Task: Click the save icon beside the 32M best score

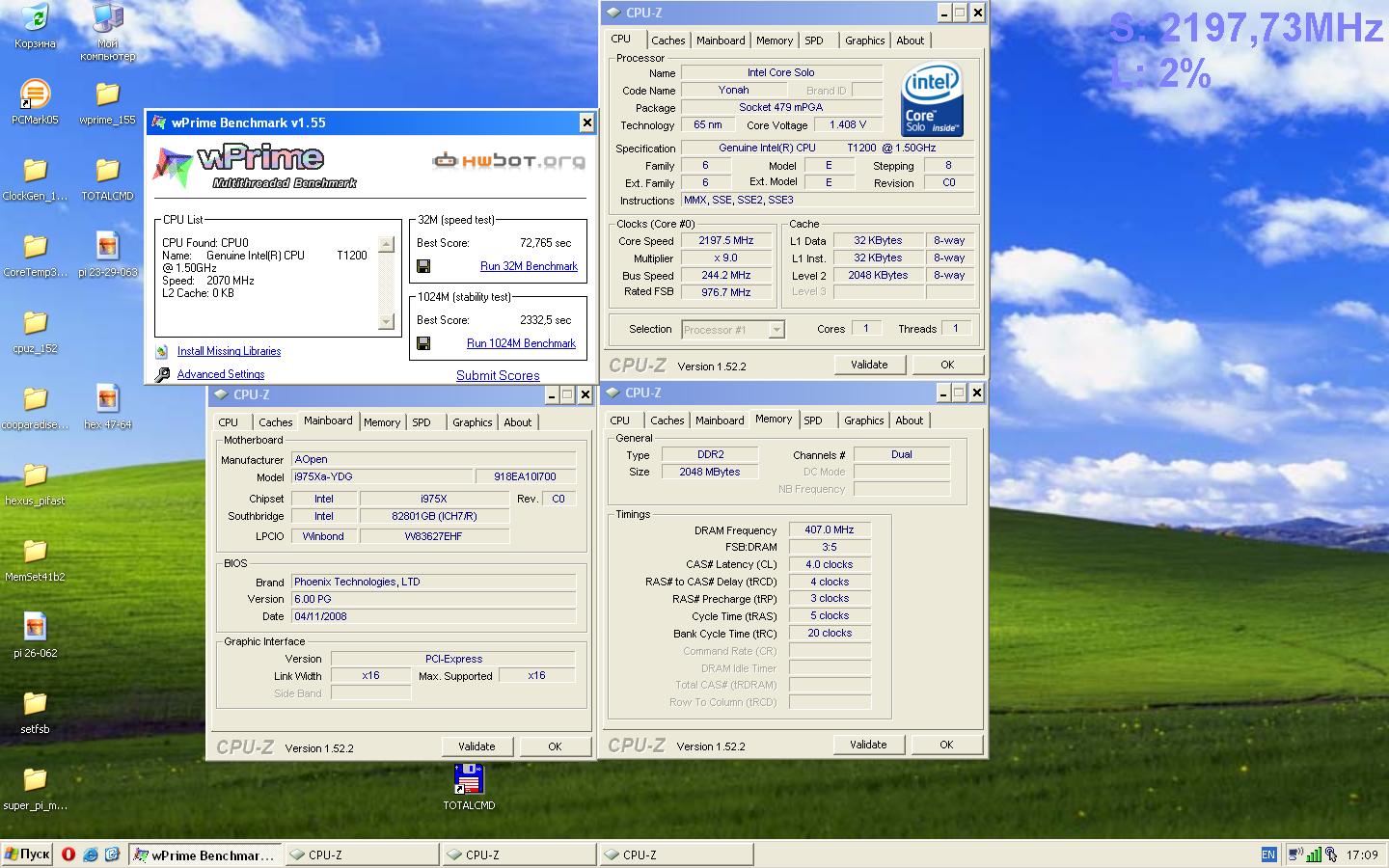Action: click(423, 266)
